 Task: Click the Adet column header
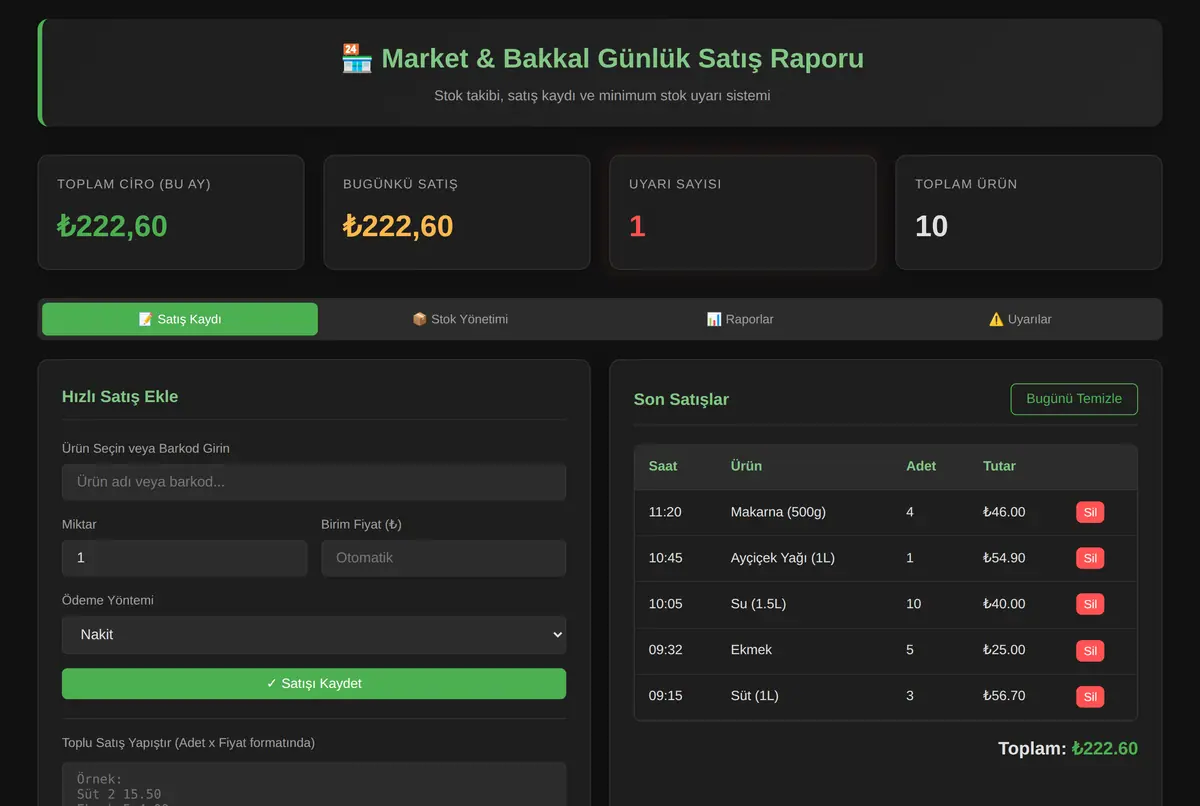(x=921, y=466)
